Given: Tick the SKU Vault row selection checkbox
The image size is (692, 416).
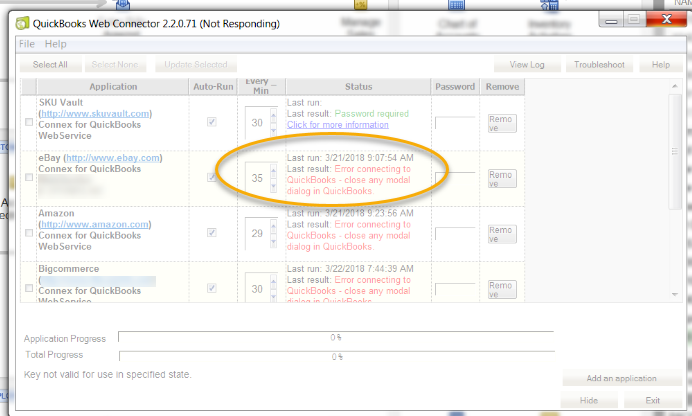Looking at the screenshot, I should coord(29,122).
